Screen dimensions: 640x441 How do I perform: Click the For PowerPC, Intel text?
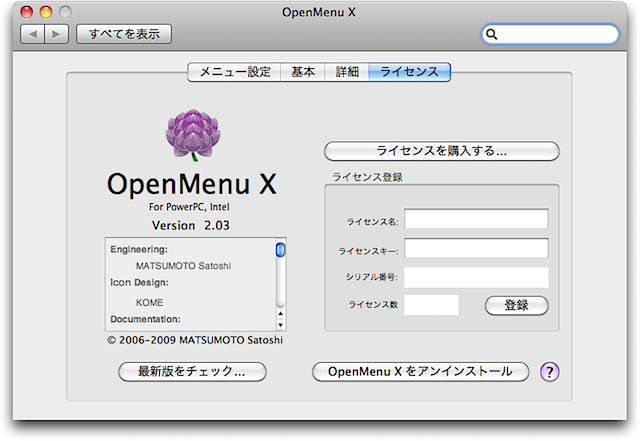pos(189,207)
